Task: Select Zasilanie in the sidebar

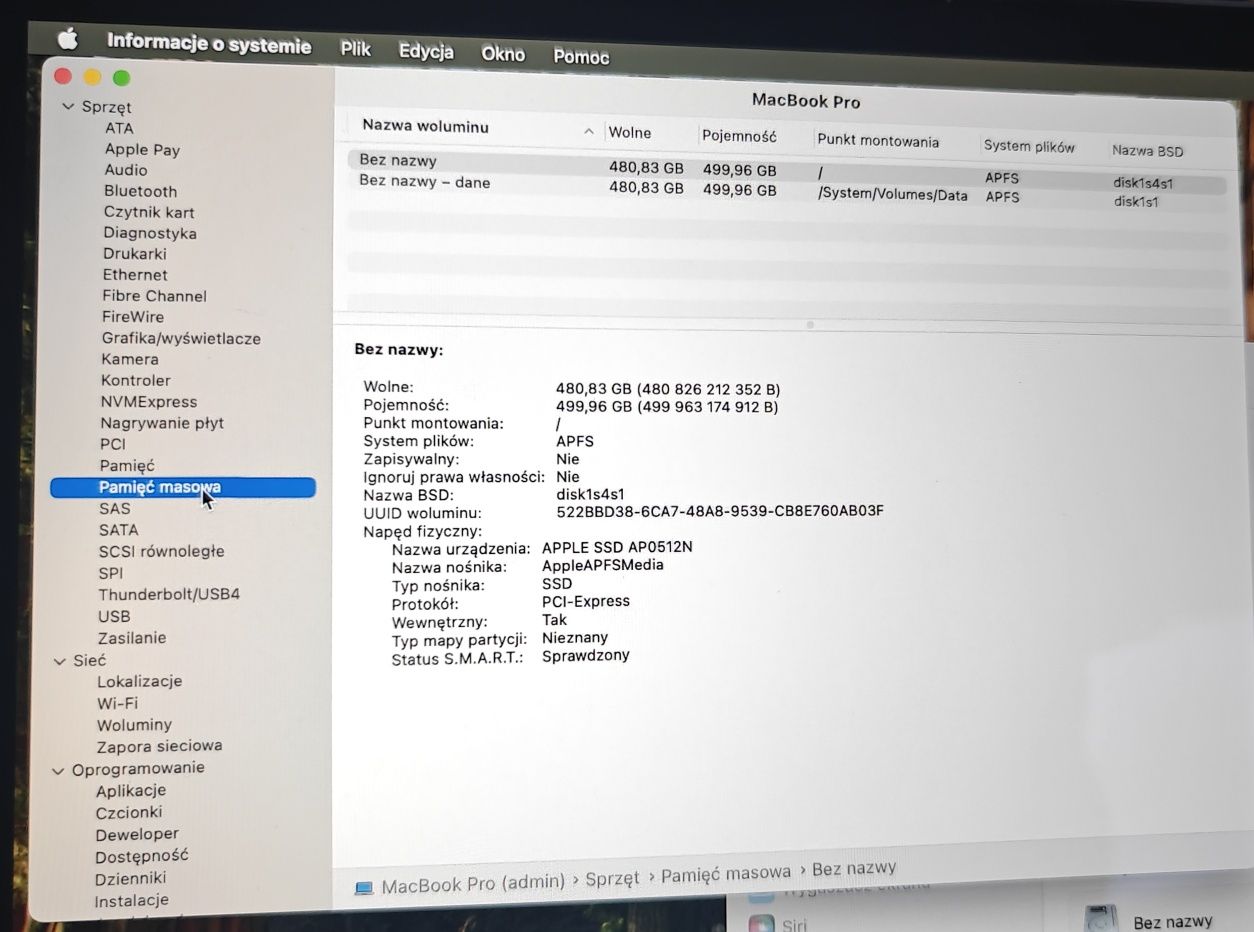Action: point(132,638)
